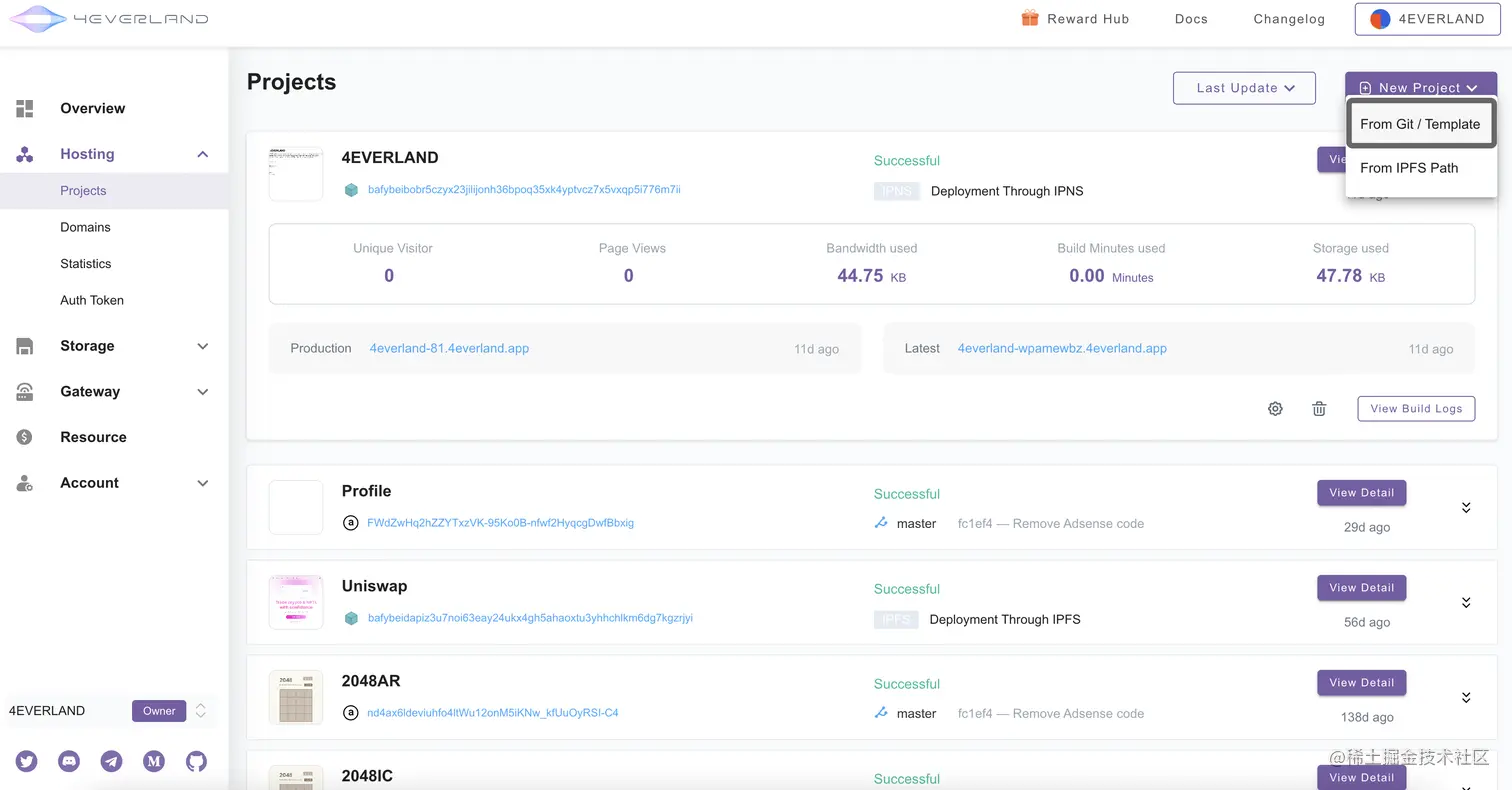Image resolution: width=1512 pixels, height=790 pixels.
Task: Open production link 4everland-81.4everland.app
Action: point(449,348)
